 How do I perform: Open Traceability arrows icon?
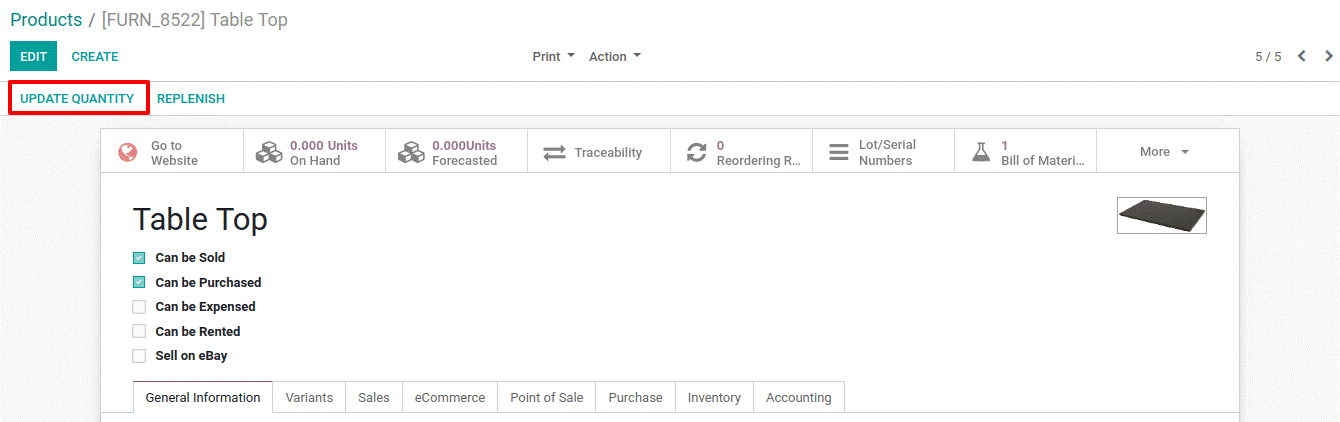[x=554, y=153]
